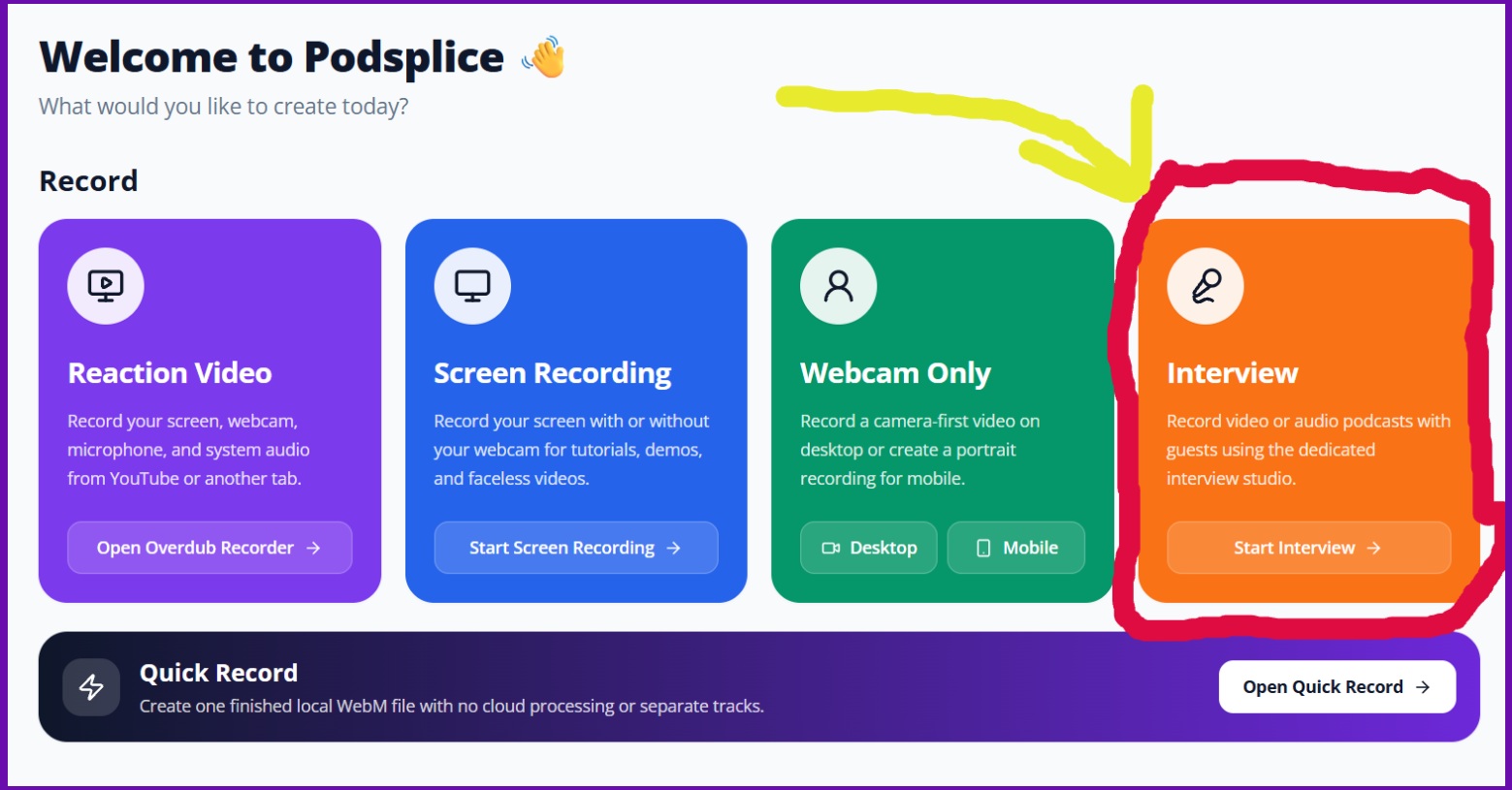Click the Screen Recording description text

click(x=571, y=450)
